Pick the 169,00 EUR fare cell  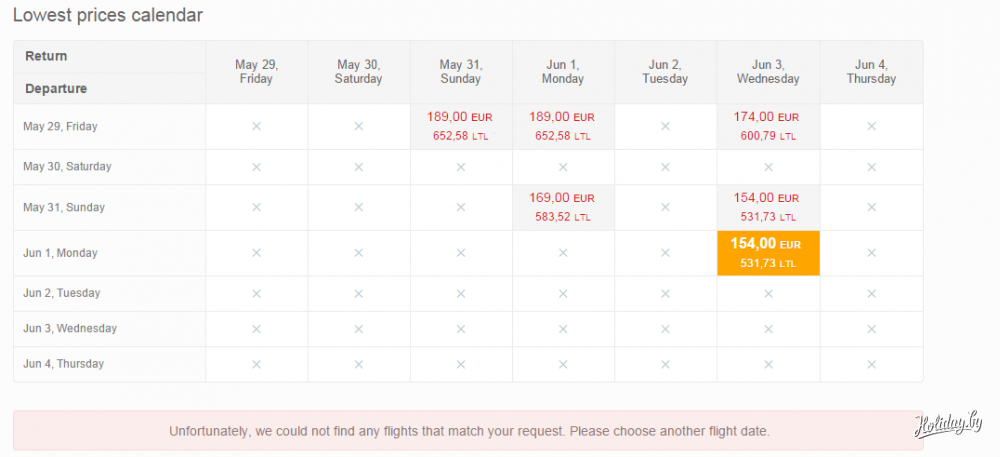[x=562, y=207]
